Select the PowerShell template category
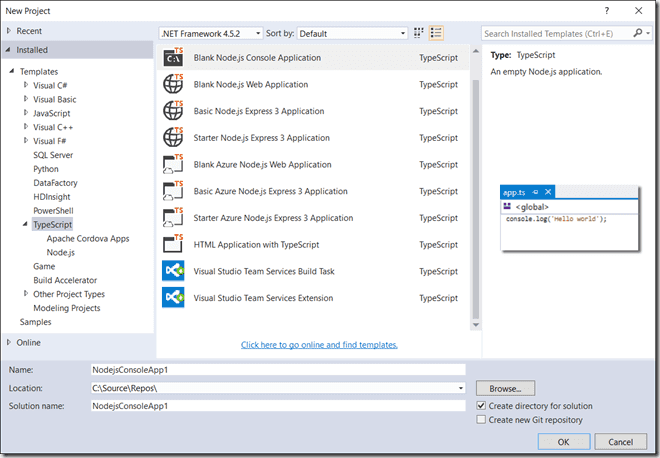This screenshot has height=458, width=660. coord(53,210)
